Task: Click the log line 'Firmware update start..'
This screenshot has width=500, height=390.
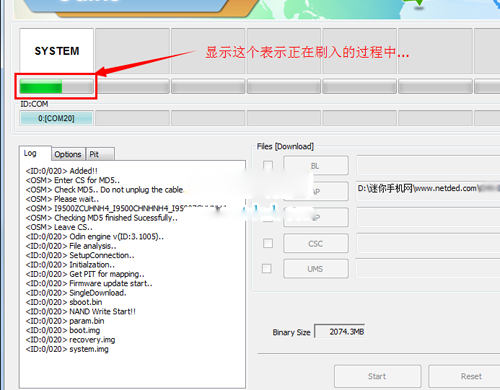Action: coord(89,284)
